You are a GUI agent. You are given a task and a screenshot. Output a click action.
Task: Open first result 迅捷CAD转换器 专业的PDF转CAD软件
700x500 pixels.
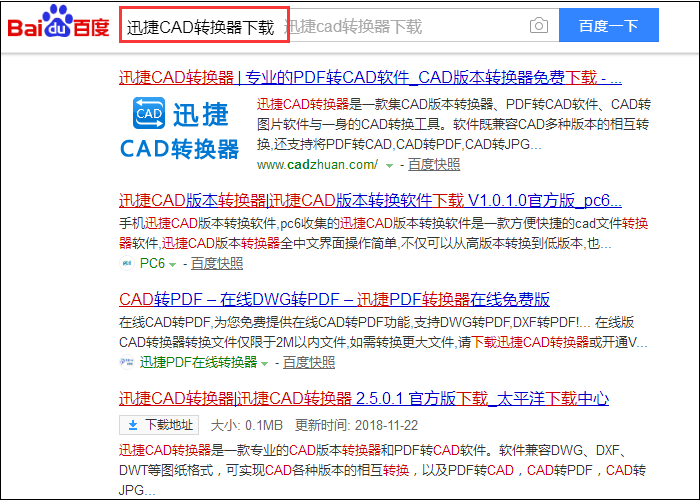click(x=370, y=78)
